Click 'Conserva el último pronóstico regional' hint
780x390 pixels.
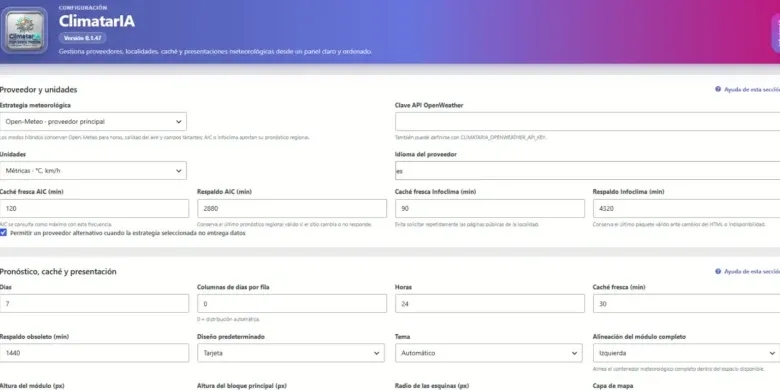285,224
